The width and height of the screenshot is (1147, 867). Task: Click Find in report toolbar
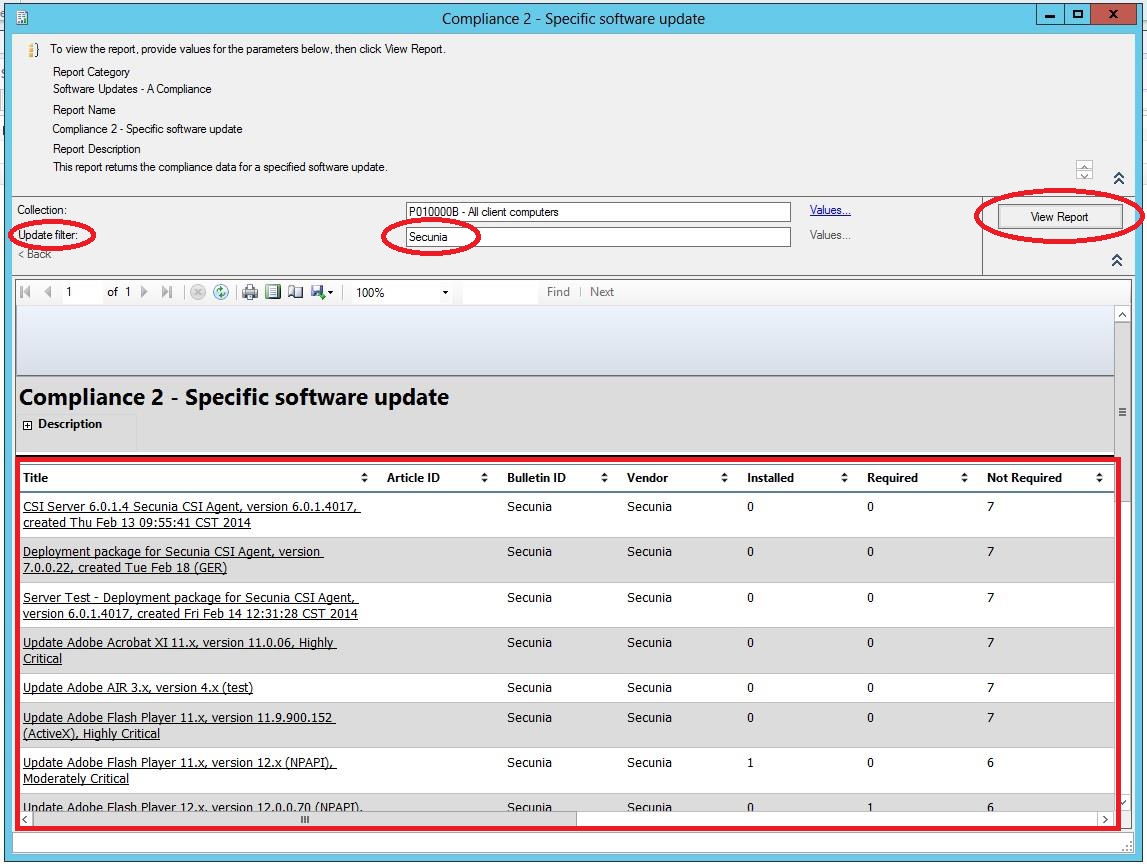558,292
